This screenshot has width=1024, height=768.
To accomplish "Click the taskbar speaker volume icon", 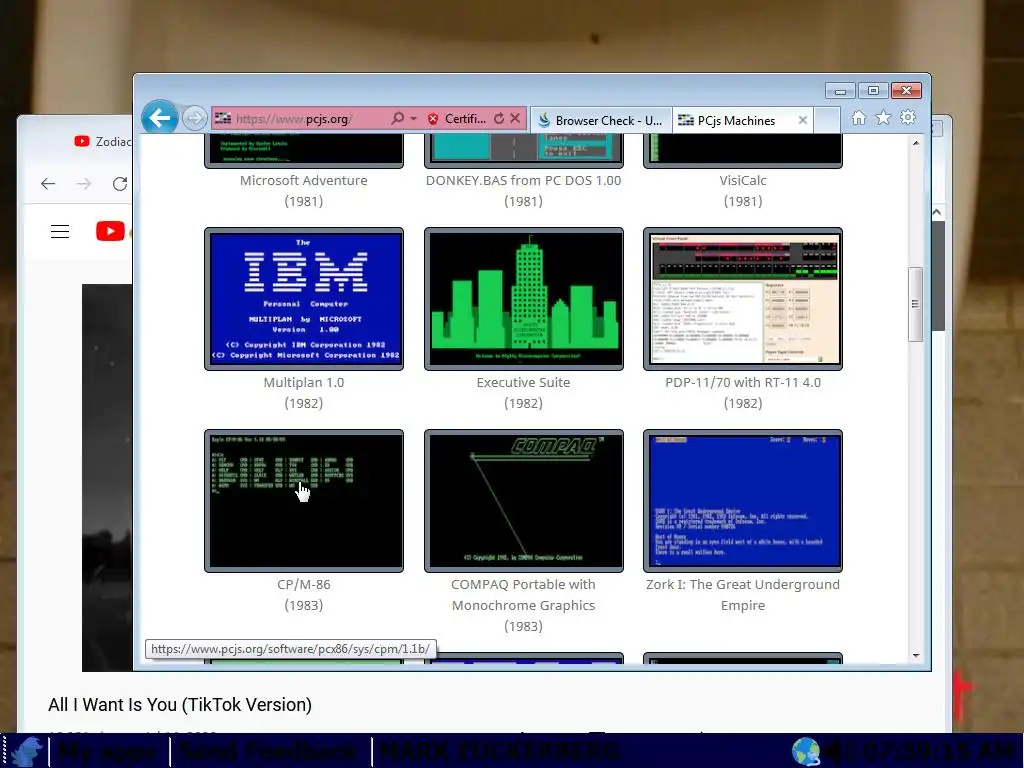I will [x=833, y=752].
